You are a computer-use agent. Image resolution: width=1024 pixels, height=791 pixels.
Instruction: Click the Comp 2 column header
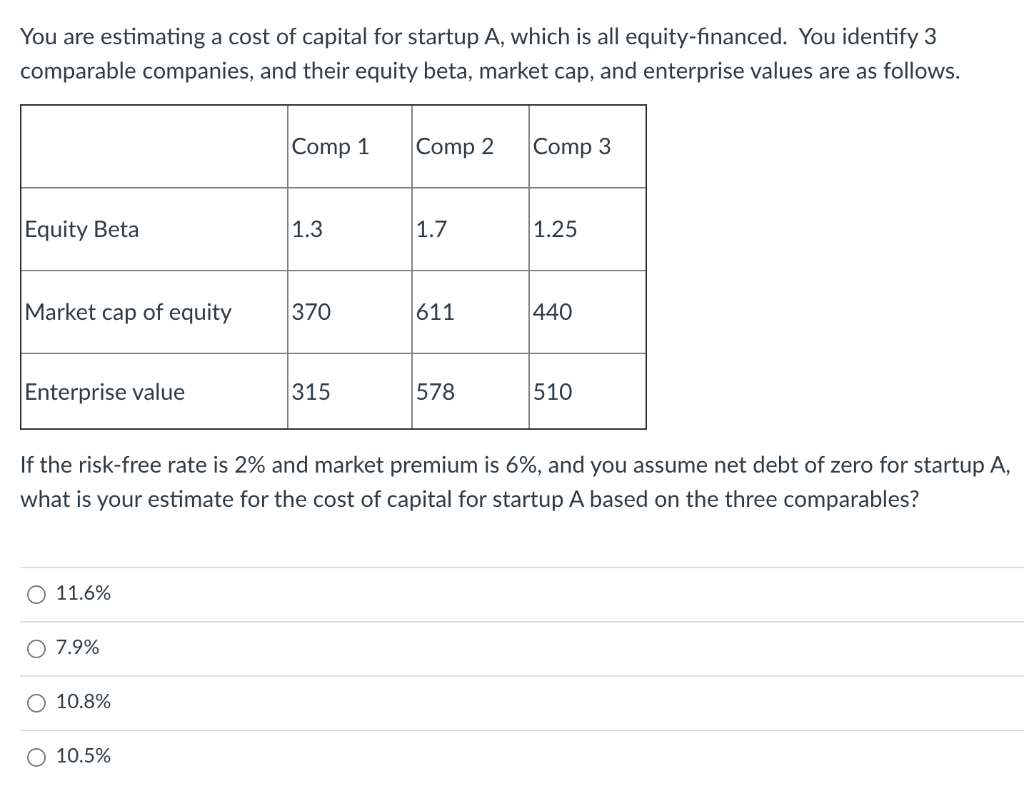coord(456,147)
